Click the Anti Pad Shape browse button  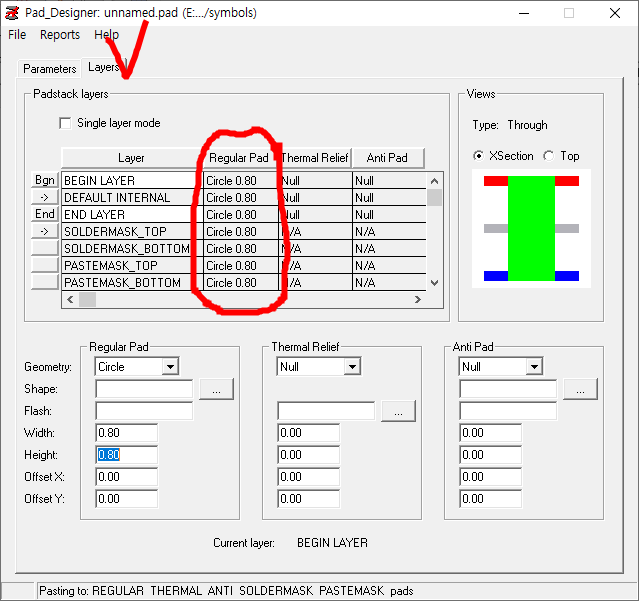(580, 389)
